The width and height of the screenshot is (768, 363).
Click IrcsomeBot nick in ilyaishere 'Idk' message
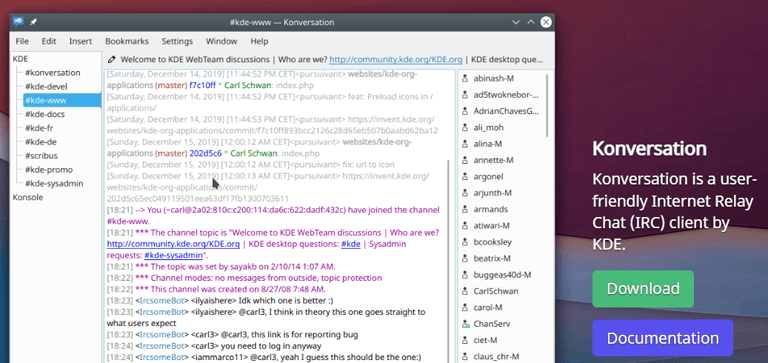162,300
